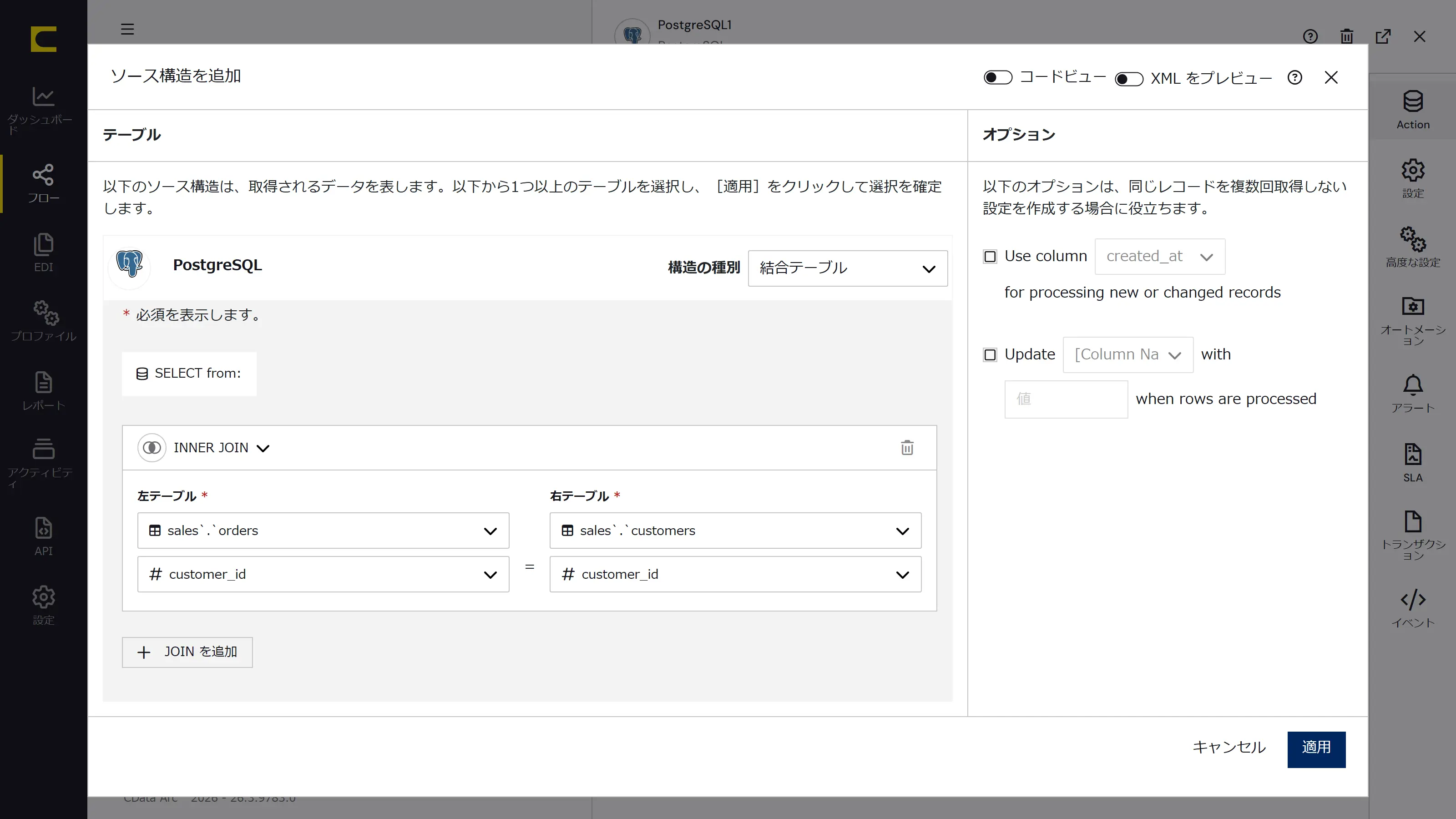Open the イベント tab in right panel
1456x819 pixels.
pyautogui.click(x=1413, y=608)
